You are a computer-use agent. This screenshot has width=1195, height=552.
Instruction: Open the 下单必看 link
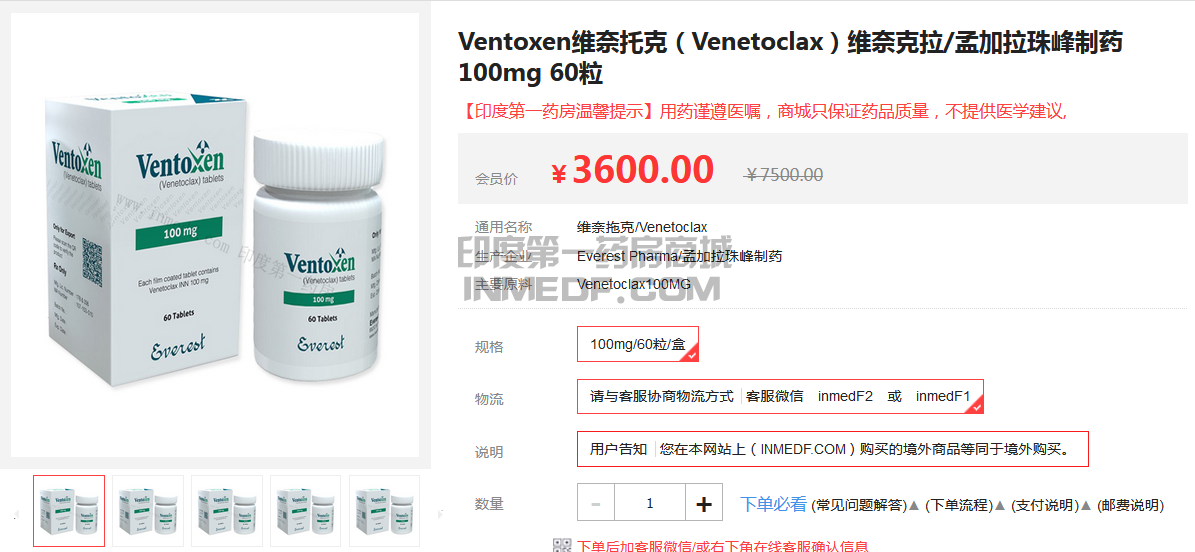773,504
